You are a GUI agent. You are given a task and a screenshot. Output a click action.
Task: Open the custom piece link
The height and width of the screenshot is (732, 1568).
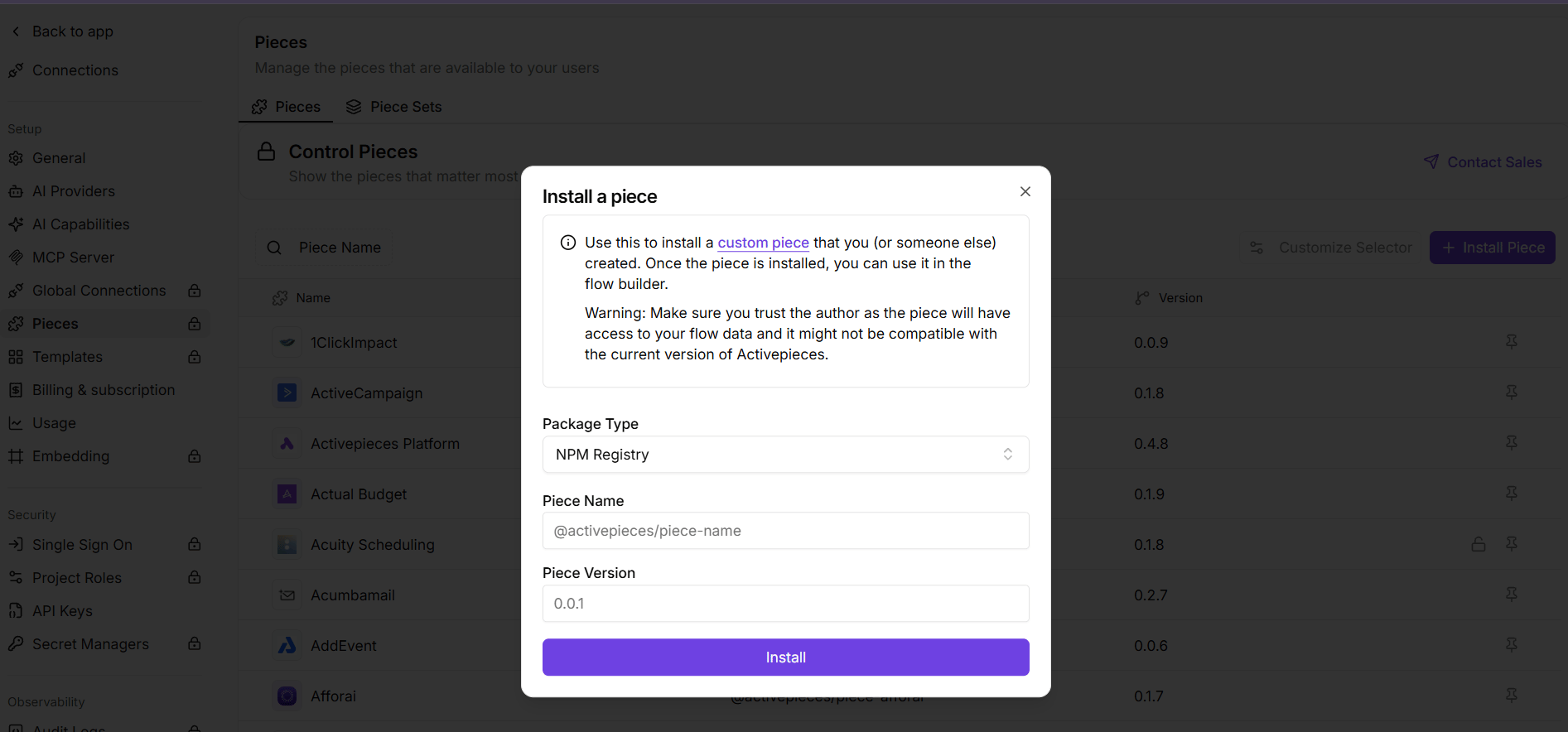pos(763,243)
